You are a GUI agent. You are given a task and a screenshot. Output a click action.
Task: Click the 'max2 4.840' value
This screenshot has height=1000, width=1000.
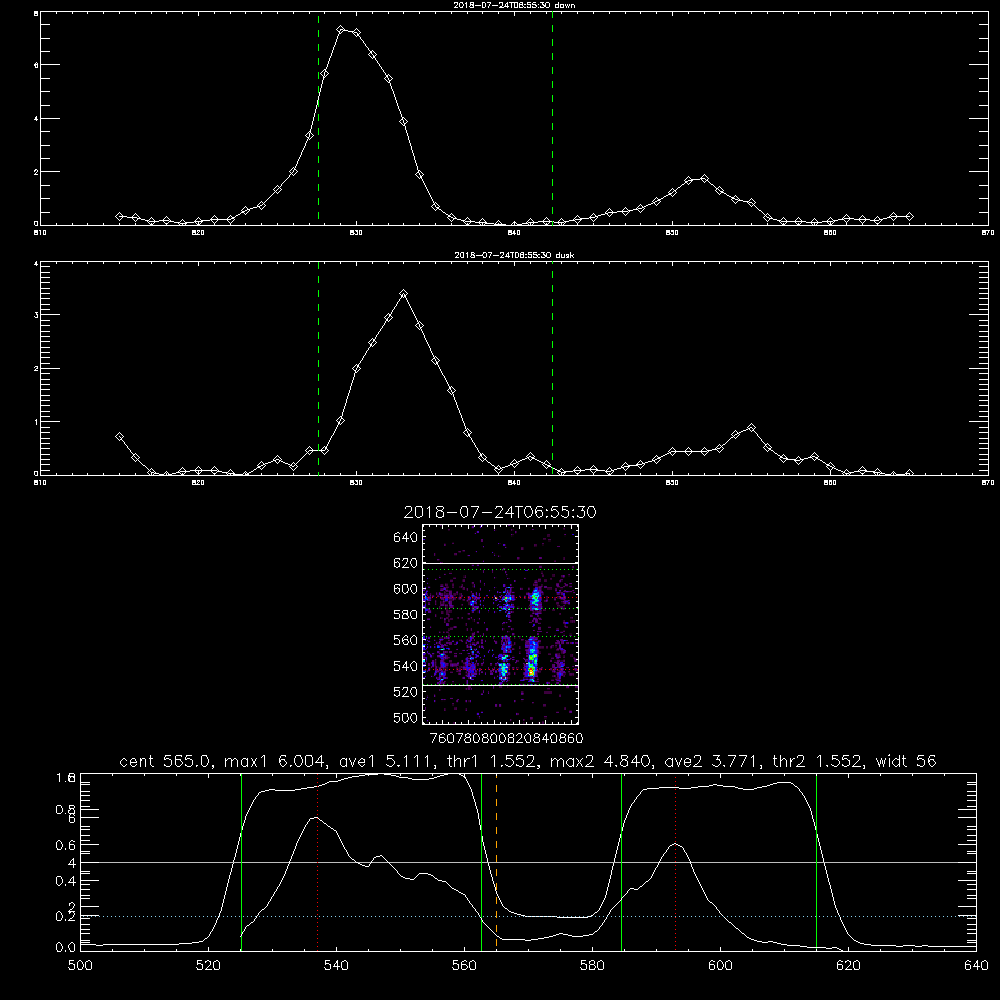(599, 761)
